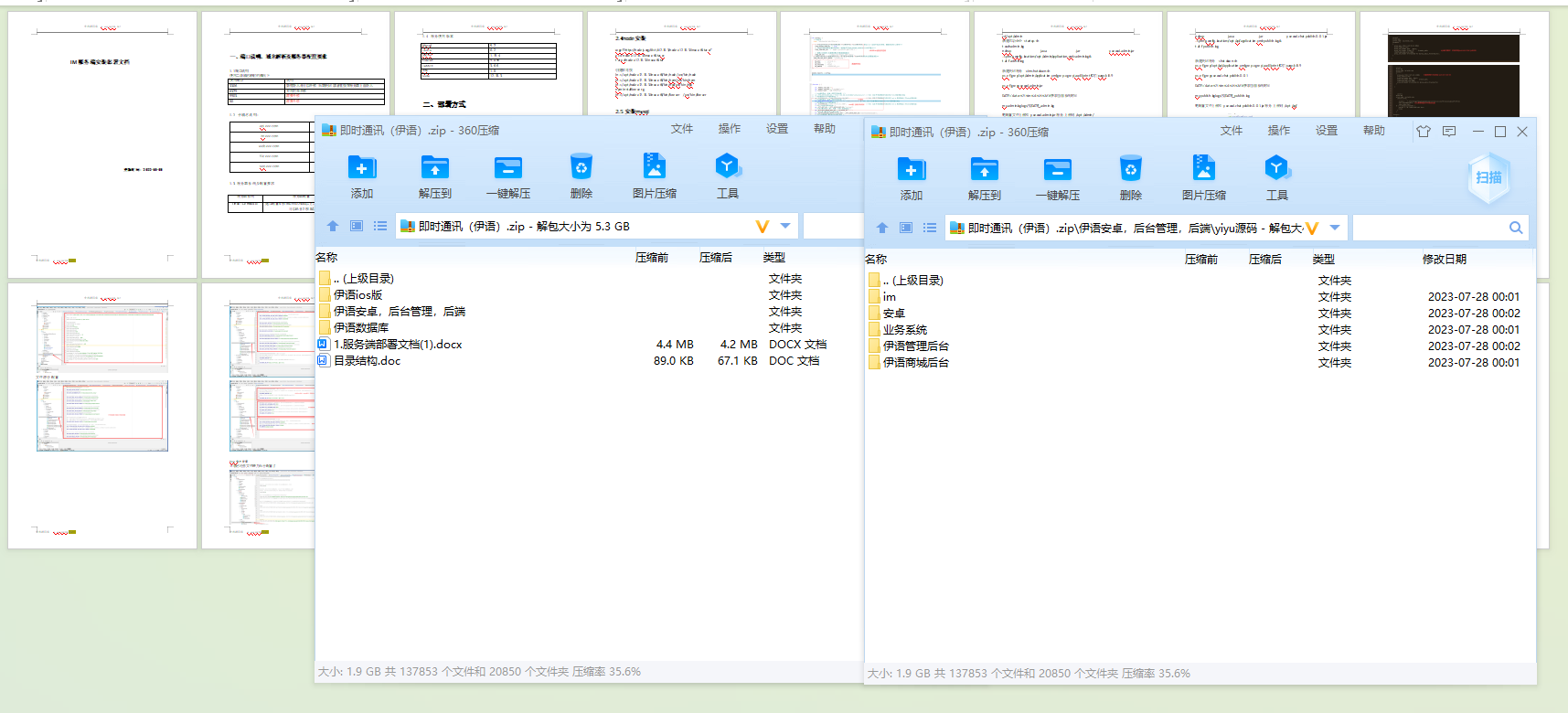Open third page thumbnail with 二、部署方式 heading
This screenshot has height=713, width=1568.
(x=488, y=64)
